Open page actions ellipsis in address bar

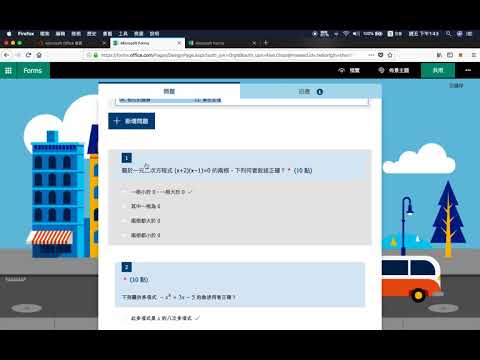pyautogui.click(x=371, y=55)
